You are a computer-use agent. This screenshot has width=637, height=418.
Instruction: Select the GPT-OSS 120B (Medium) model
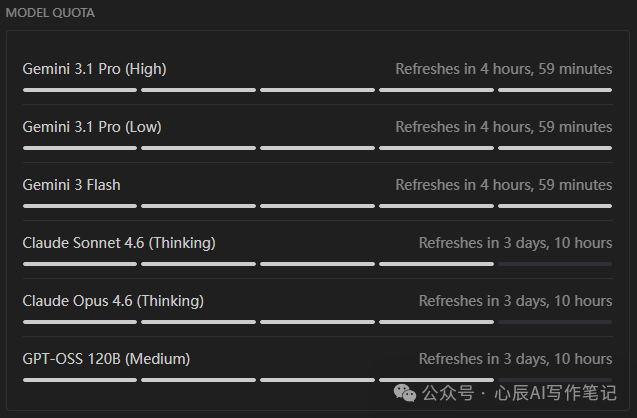[106, 359]
